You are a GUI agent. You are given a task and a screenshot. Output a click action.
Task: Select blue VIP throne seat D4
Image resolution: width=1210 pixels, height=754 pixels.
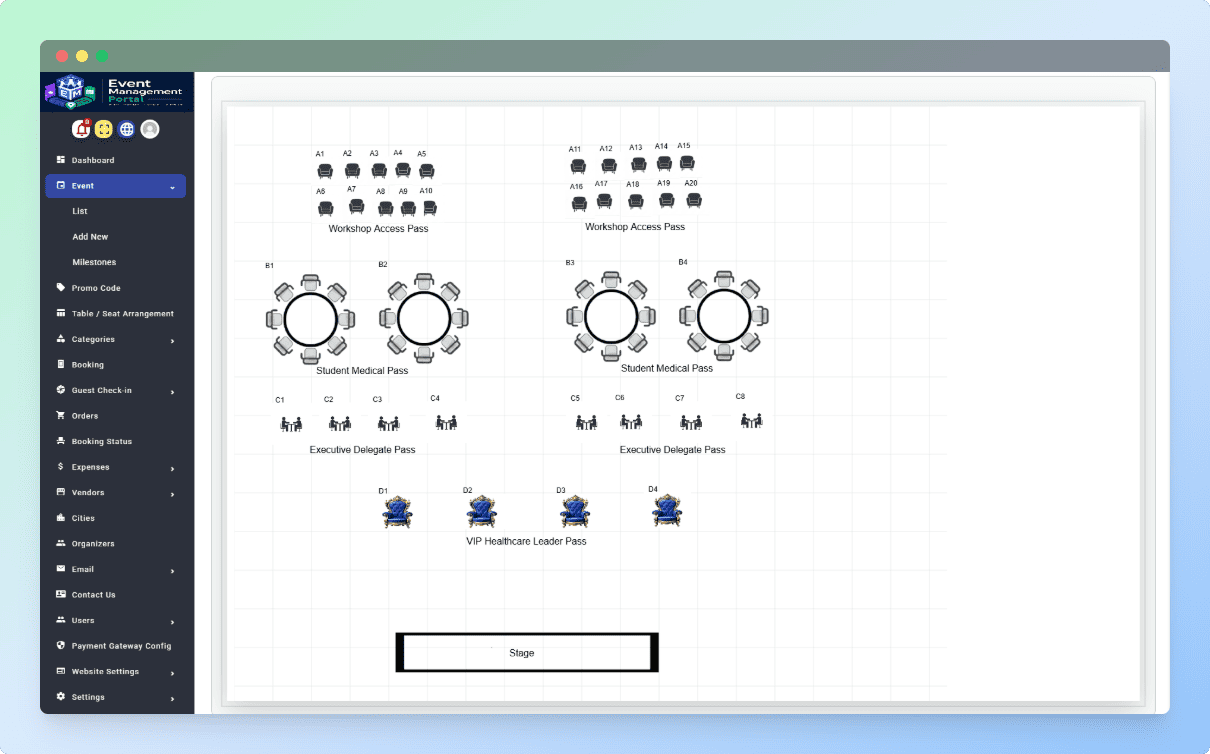[x=667, y=511]
